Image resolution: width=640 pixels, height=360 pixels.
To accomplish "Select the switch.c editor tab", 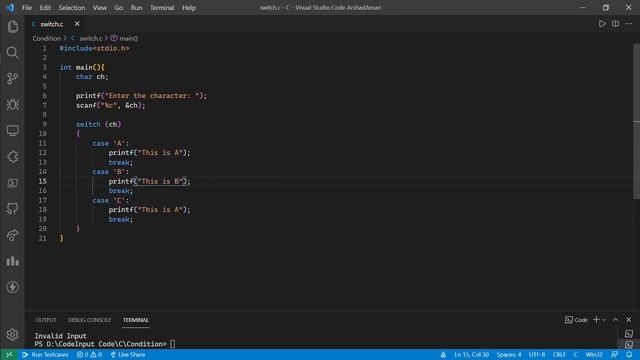I will point(51,24).
